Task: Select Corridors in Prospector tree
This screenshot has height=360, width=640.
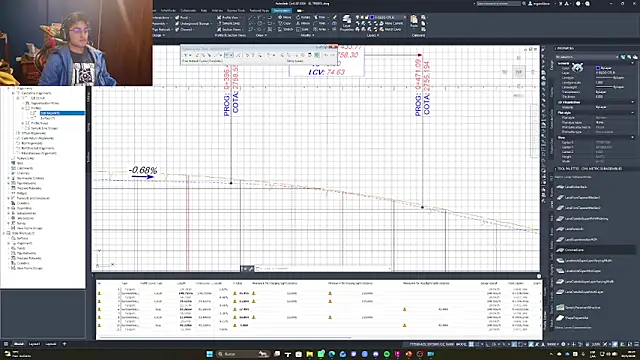Action: point(23,203)
